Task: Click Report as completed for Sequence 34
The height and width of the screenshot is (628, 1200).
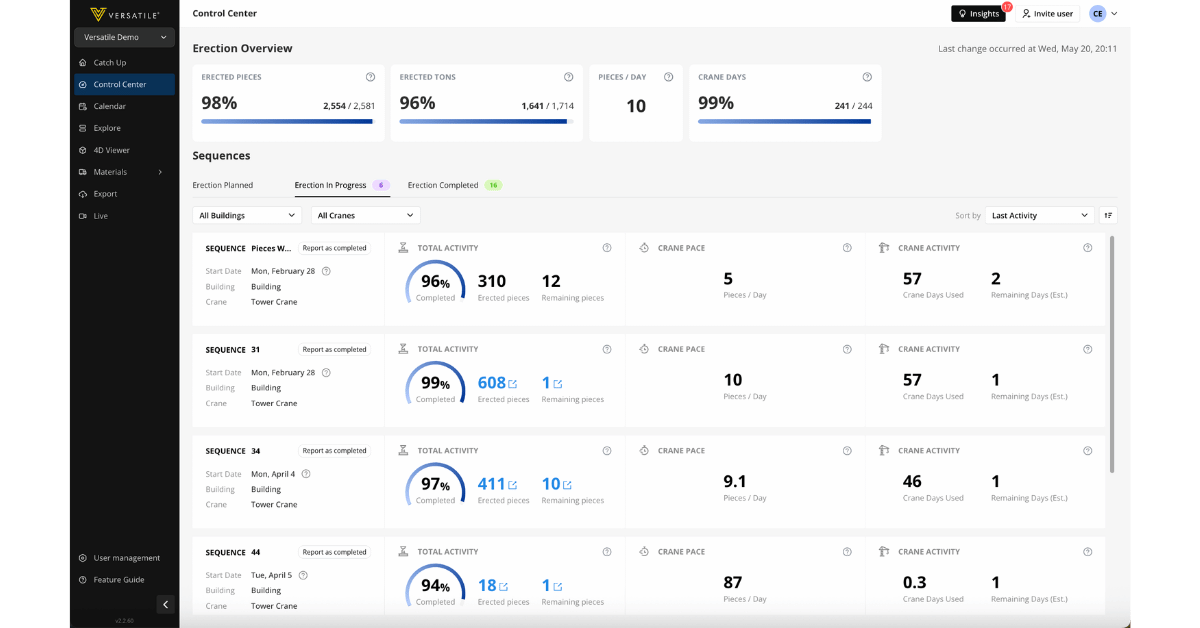Action: coord(334,451)
